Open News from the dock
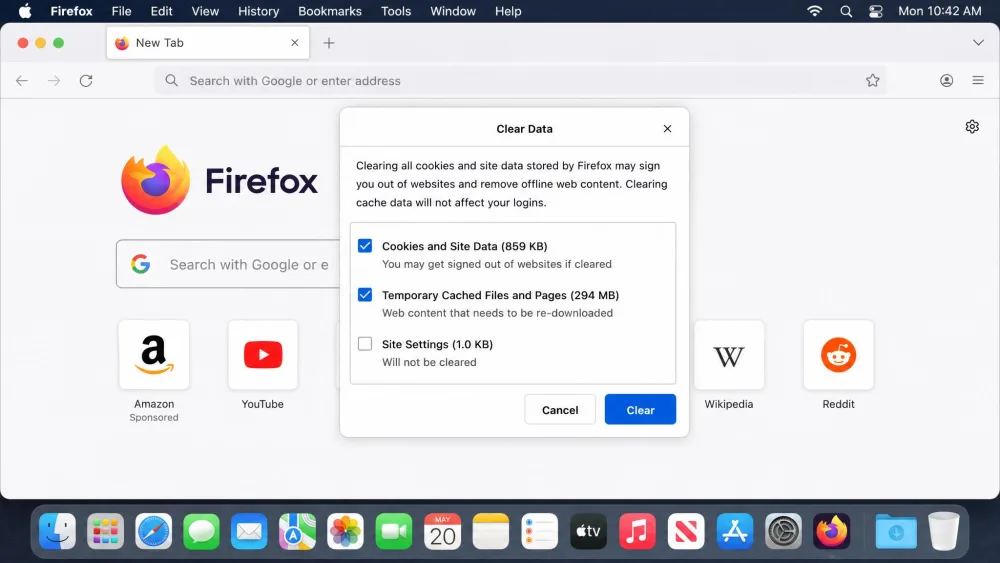Screen dimensions: 1000x563 point(686,530)
